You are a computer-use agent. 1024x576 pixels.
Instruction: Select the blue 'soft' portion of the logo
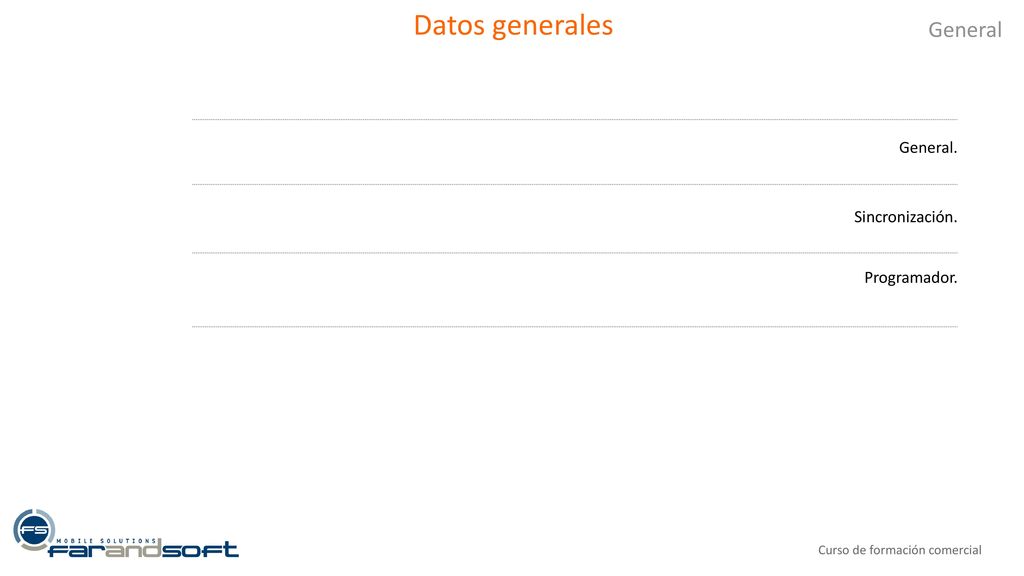click(x=200, y=549)
